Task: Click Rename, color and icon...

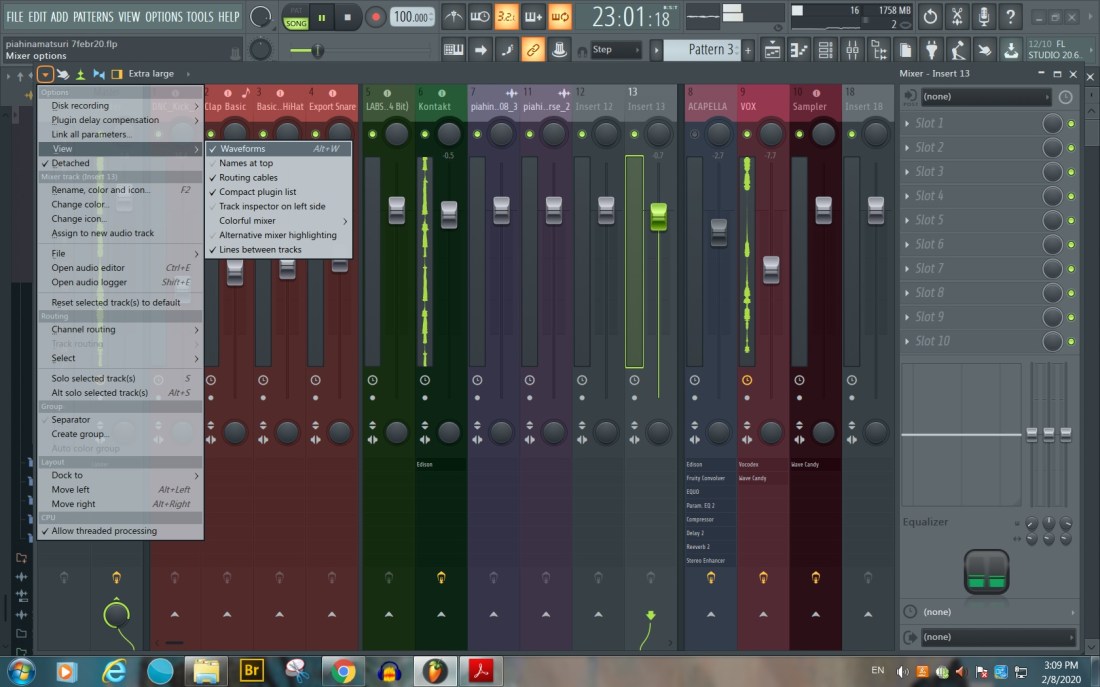Action: coord(101,190)
